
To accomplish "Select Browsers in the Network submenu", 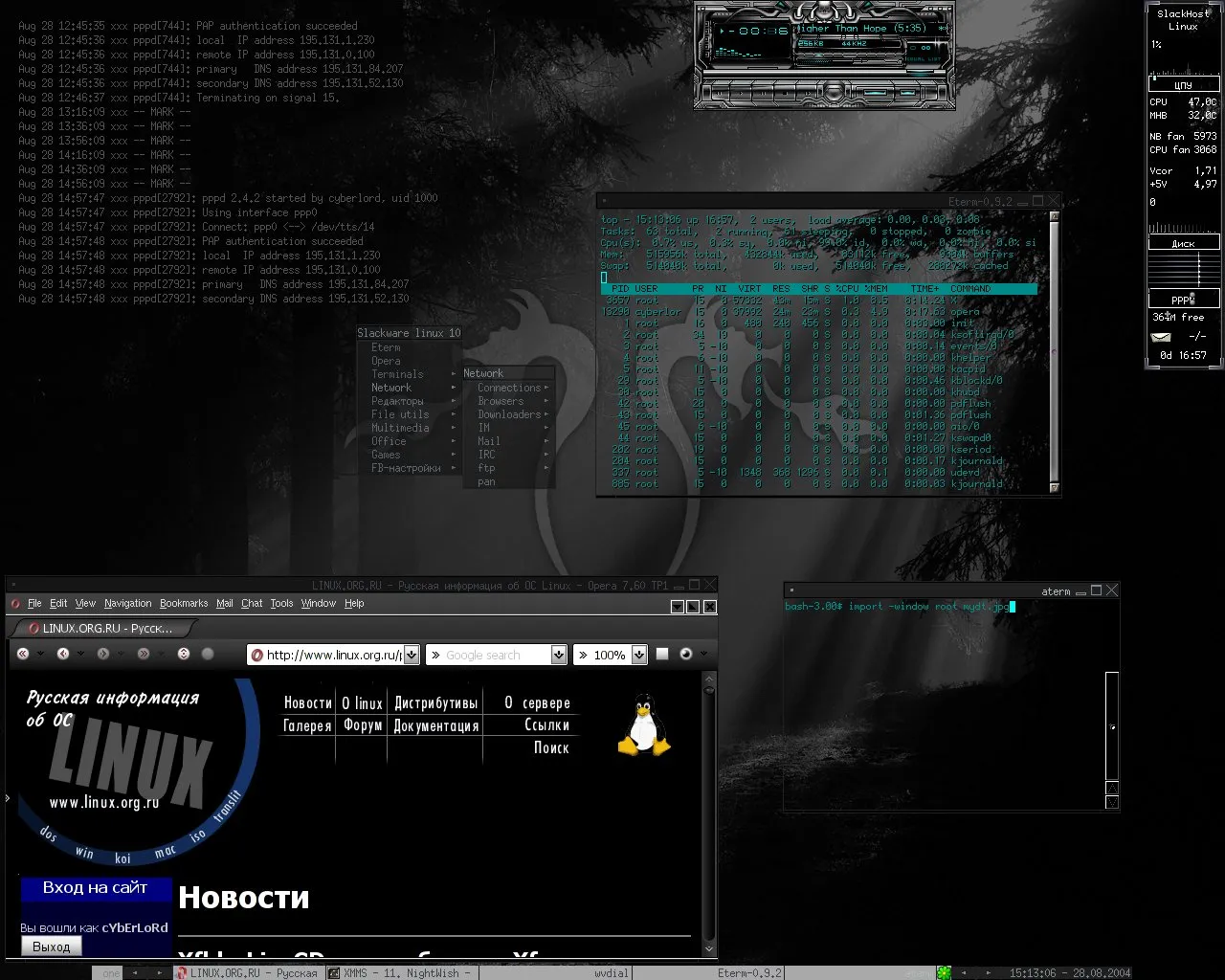I will (507, 401).
